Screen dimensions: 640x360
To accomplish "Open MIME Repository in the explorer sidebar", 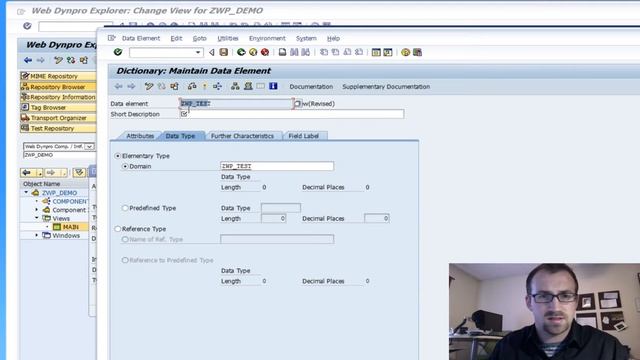I will [x=58, y=76].
